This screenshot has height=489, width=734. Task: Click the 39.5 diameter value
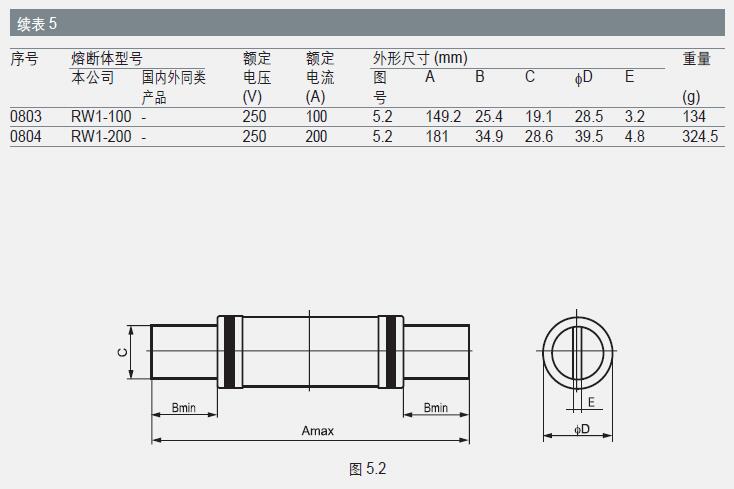[x=588, y=136]
